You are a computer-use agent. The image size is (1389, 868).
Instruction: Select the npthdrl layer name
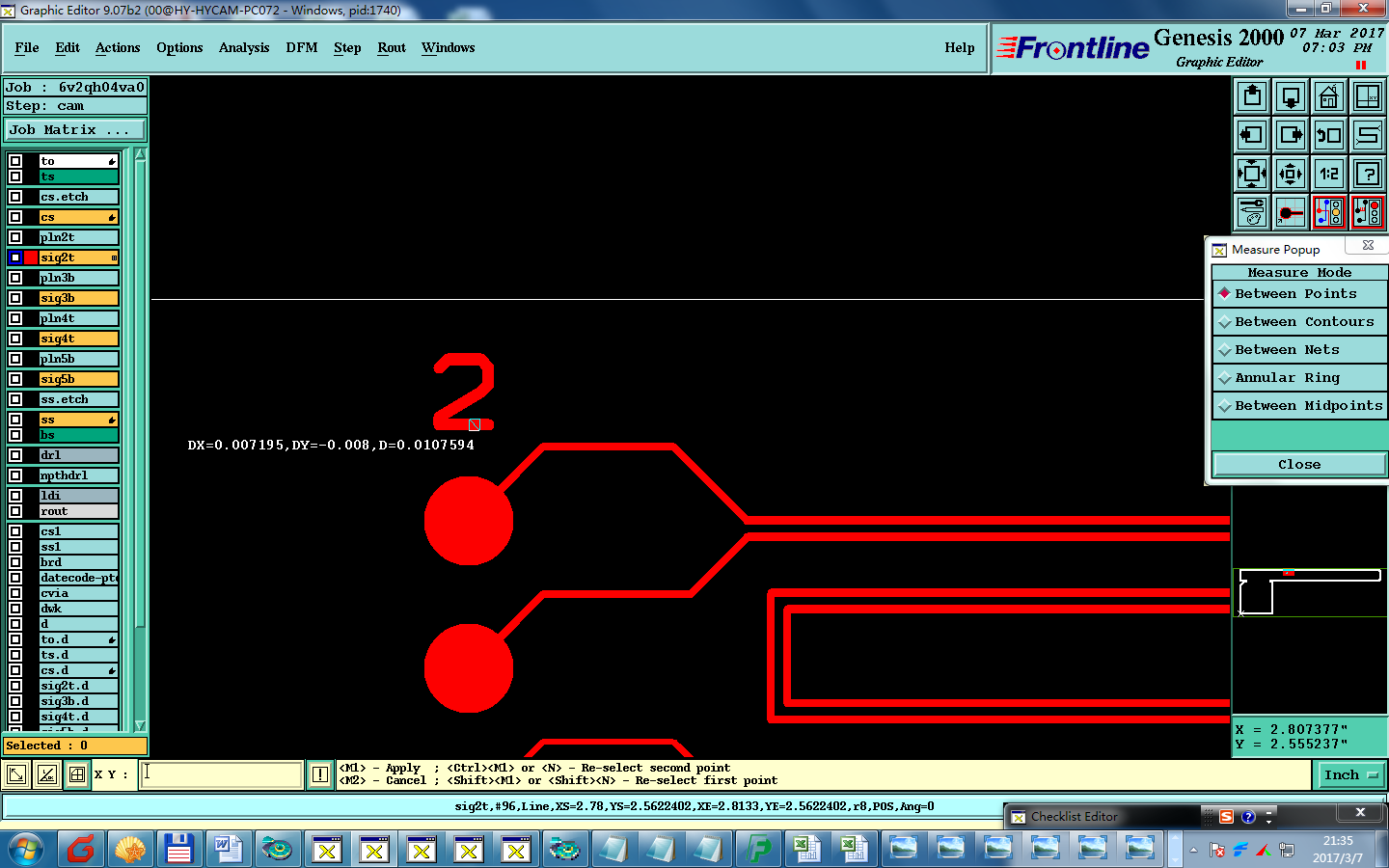[x=79, y=475]
